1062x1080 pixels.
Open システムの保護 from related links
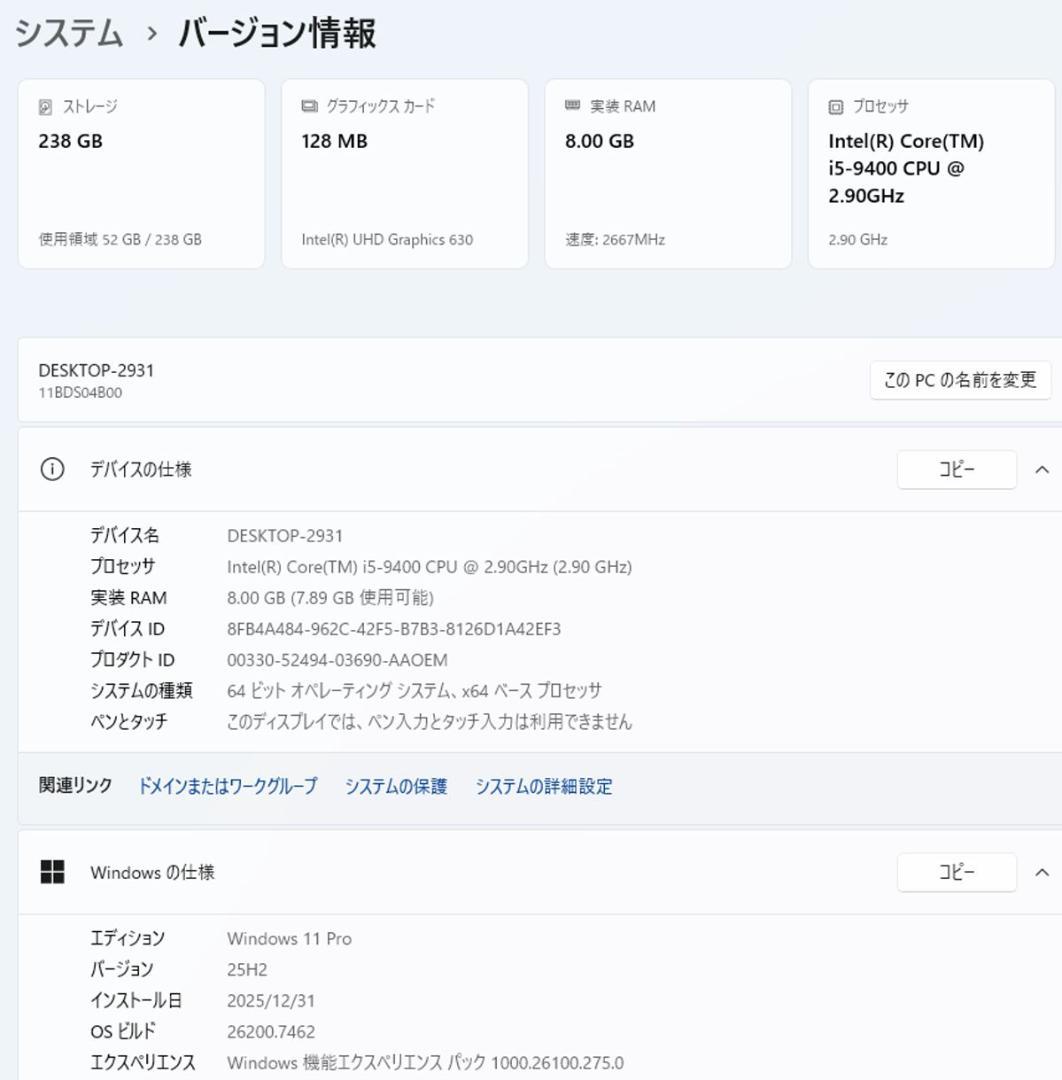tap(394, 788)
